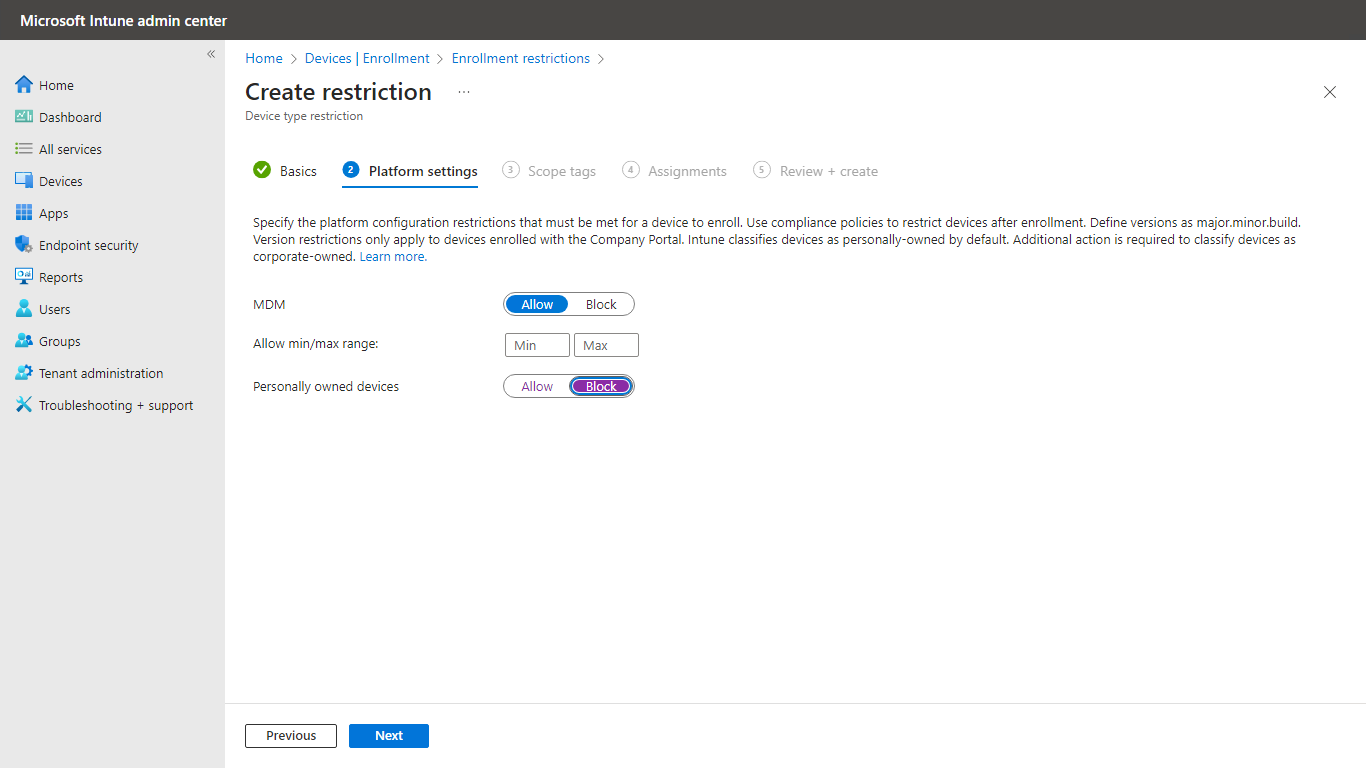The height and width of the screenshot is (768, 1366).
Task: Click the Devices | Enrollment breadcrumb
Action: click(x=367, y=58)
